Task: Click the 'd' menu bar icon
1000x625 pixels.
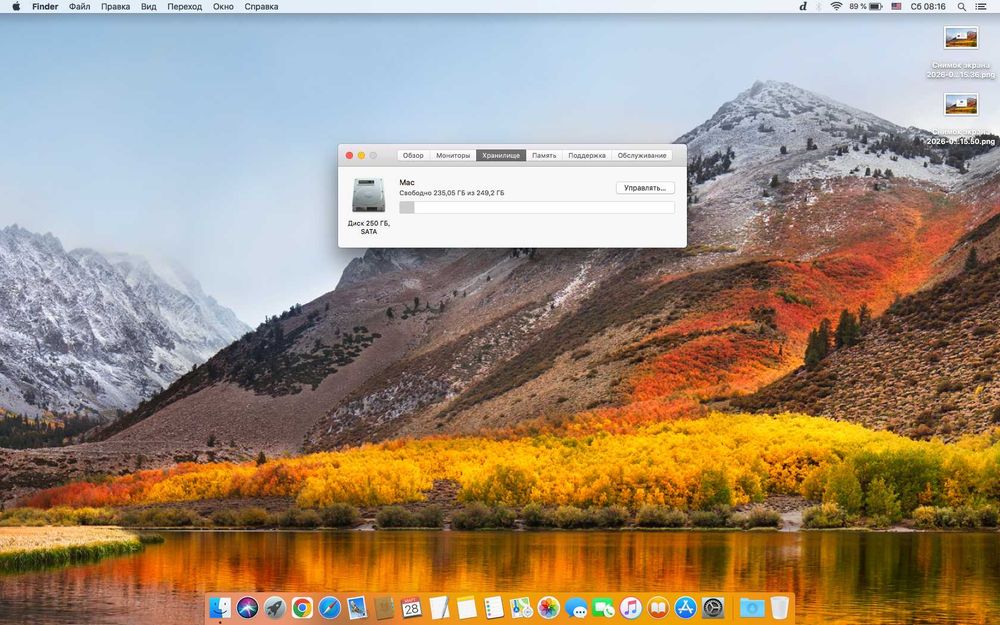Action: [x=803, y=6]
